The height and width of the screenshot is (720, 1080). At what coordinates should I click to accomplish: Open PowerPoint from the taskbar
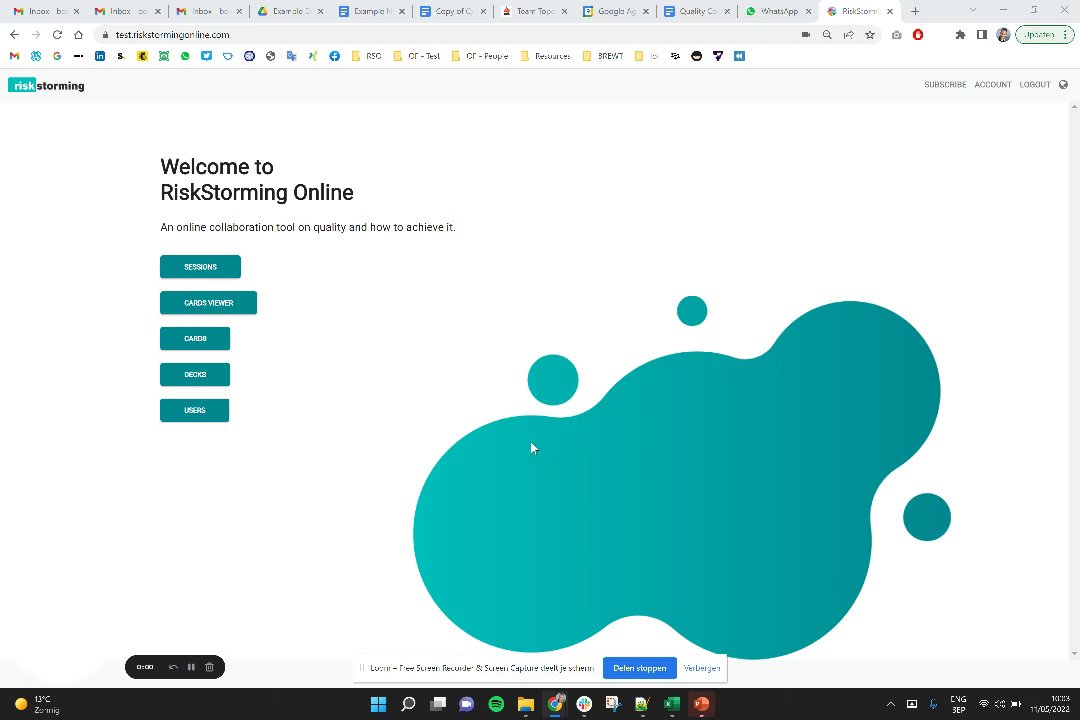701,704
